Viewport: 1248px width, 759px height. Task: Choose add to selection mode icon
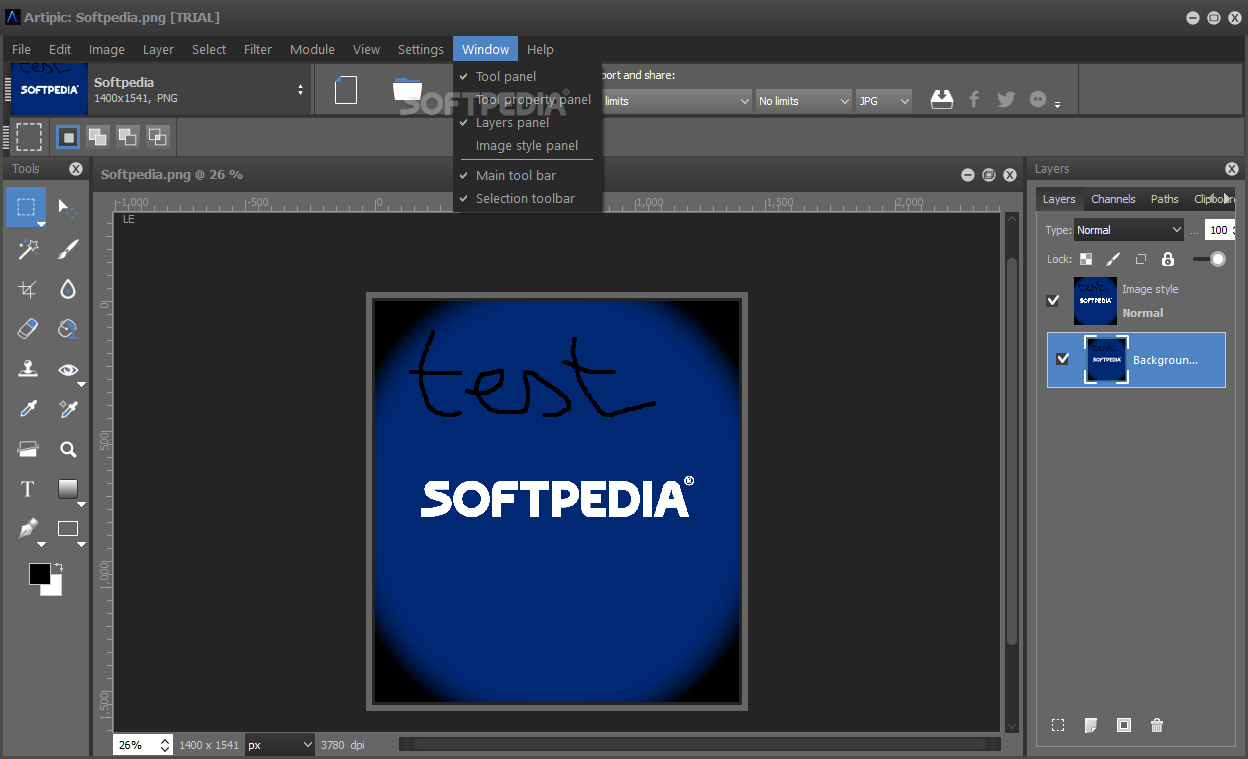pyautogui.click(x=97, y=137)
